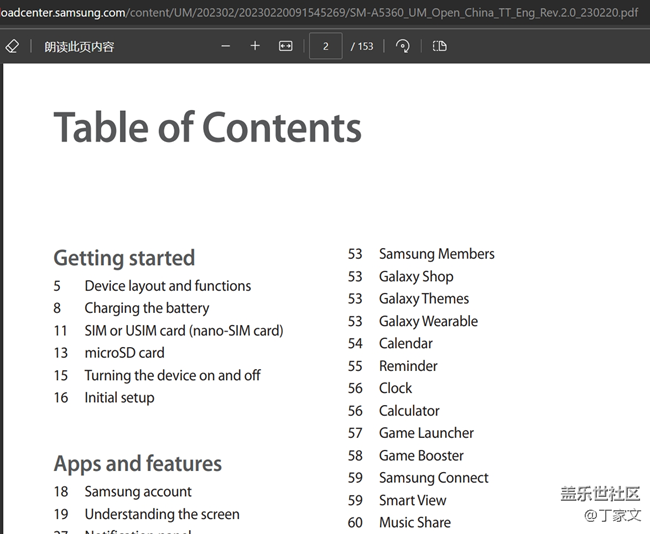
Task: Click the page number input field
Action: tap(326, 46)
